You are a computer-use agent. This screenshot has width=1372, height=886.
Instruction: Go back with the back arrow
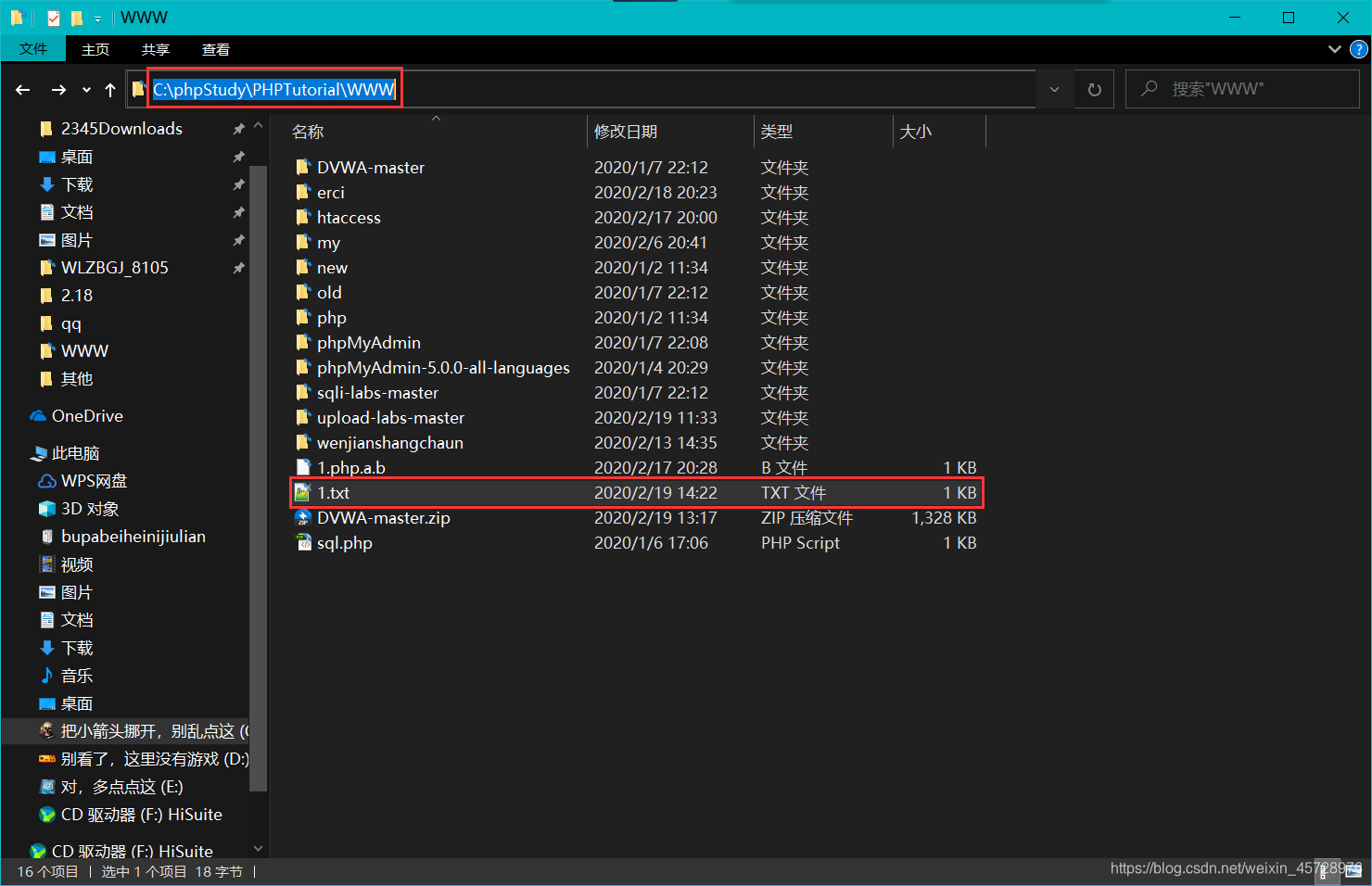[23, 90]
